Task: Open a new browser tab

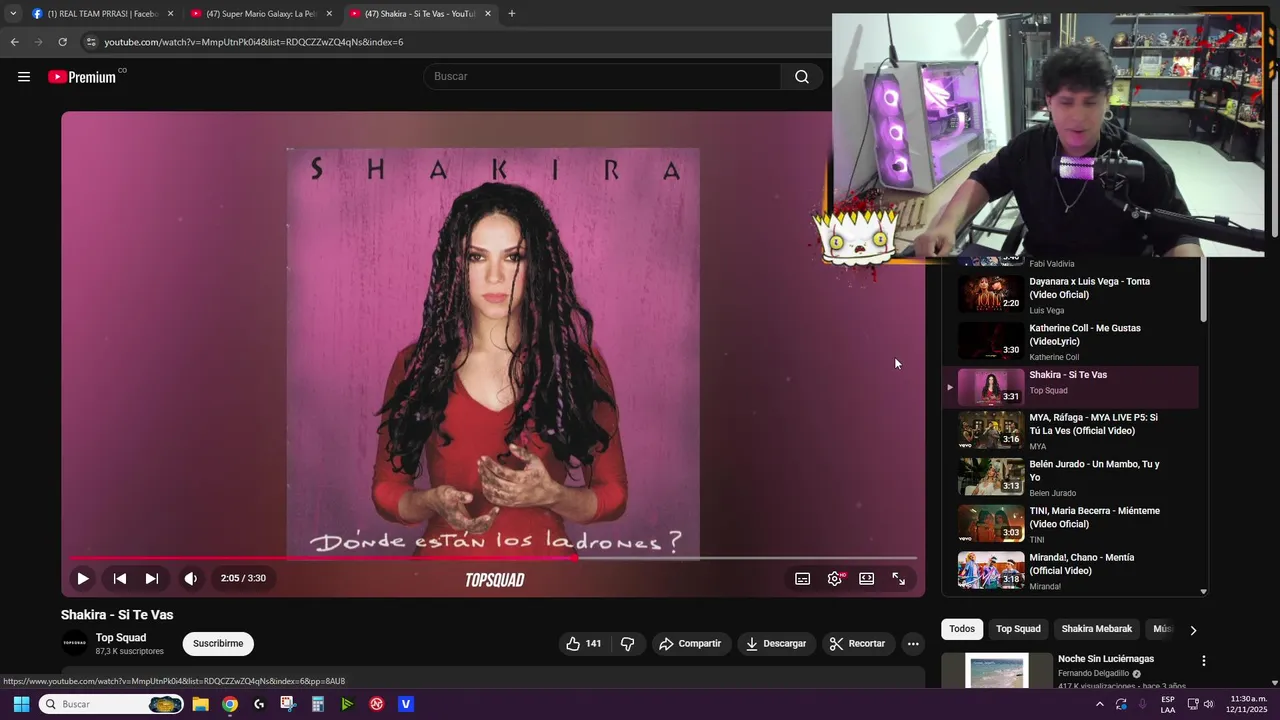Action: [x=512, y=14]
